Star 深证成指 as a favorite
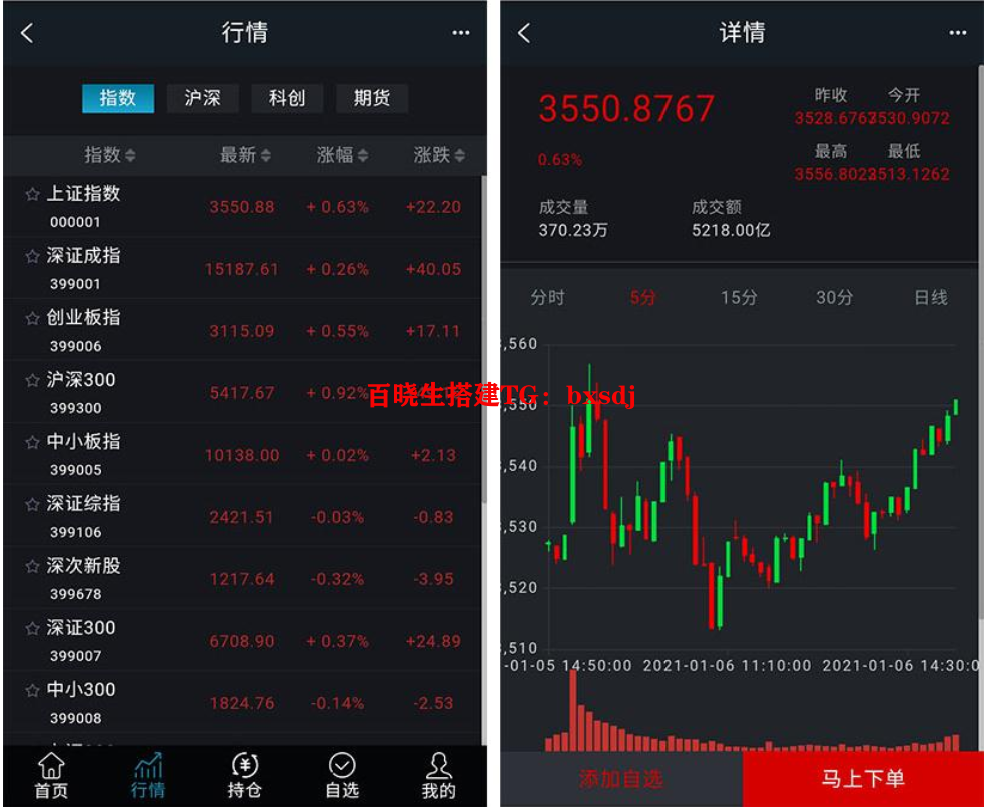 point(32,256)
